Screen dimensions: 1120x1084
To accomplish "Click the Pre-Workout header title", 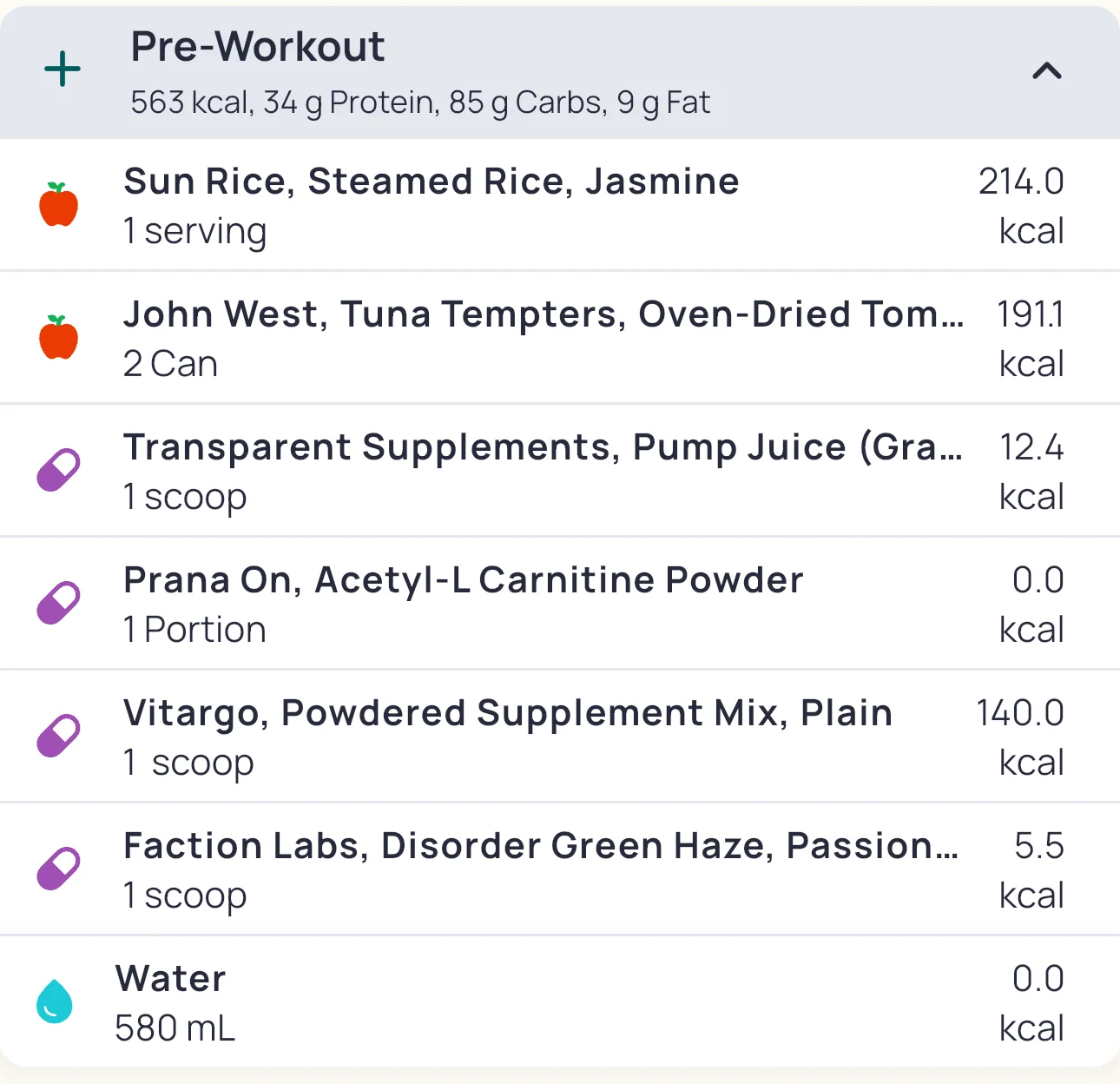I will point(258,47).
